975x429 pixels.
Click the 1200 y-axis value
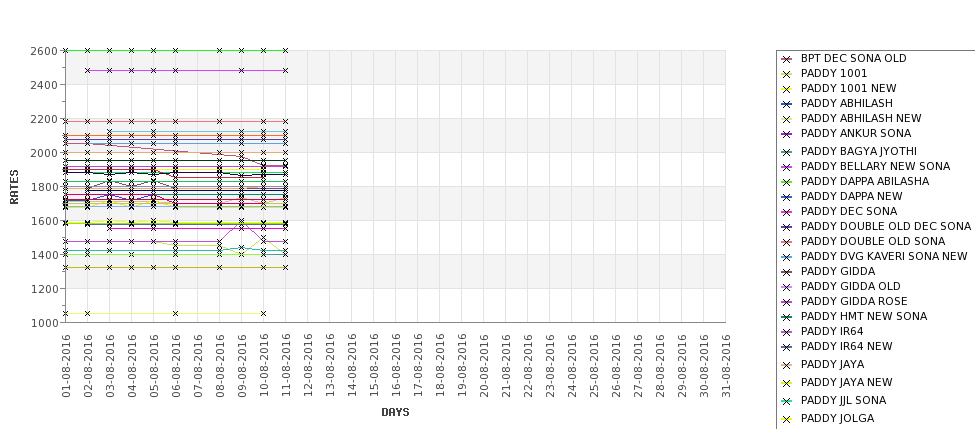click(44, 288)
